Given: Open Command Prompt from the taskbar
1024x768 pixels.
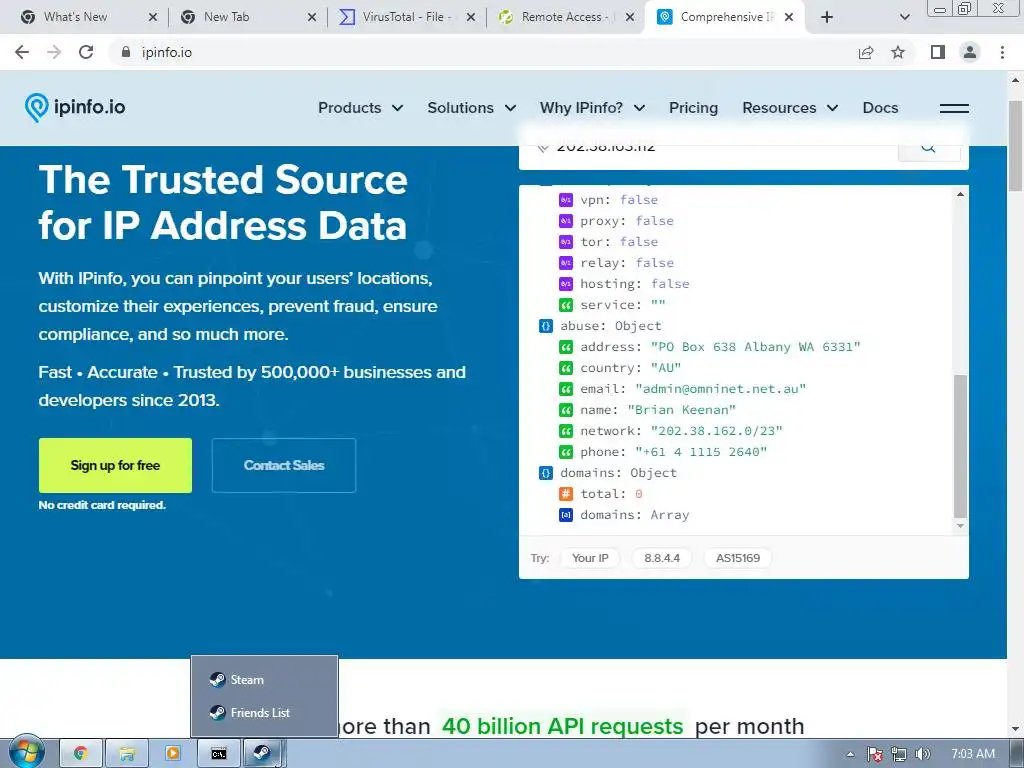Looking at the screenshot, I should click(219, 754).
